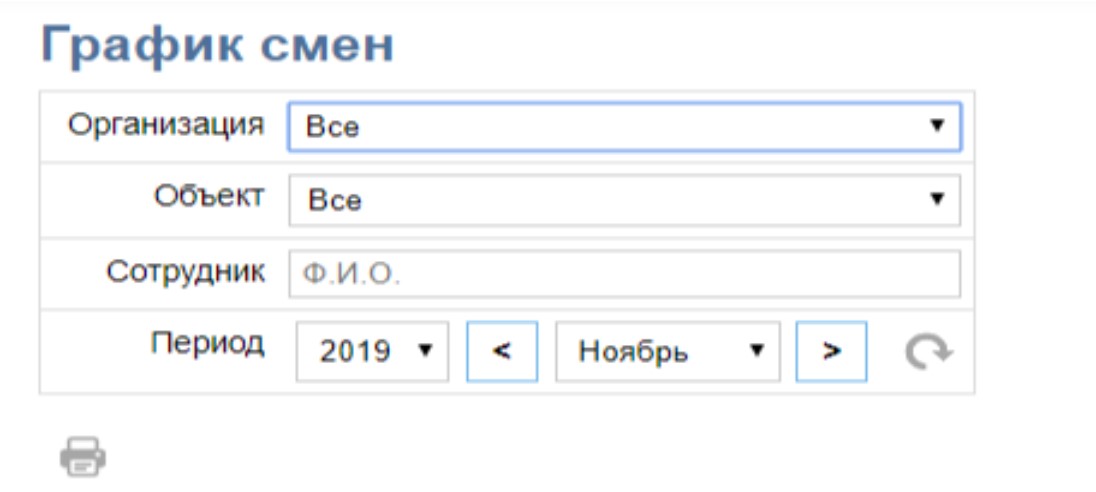
Task: Click the График смен page heading
Action: 217,45
